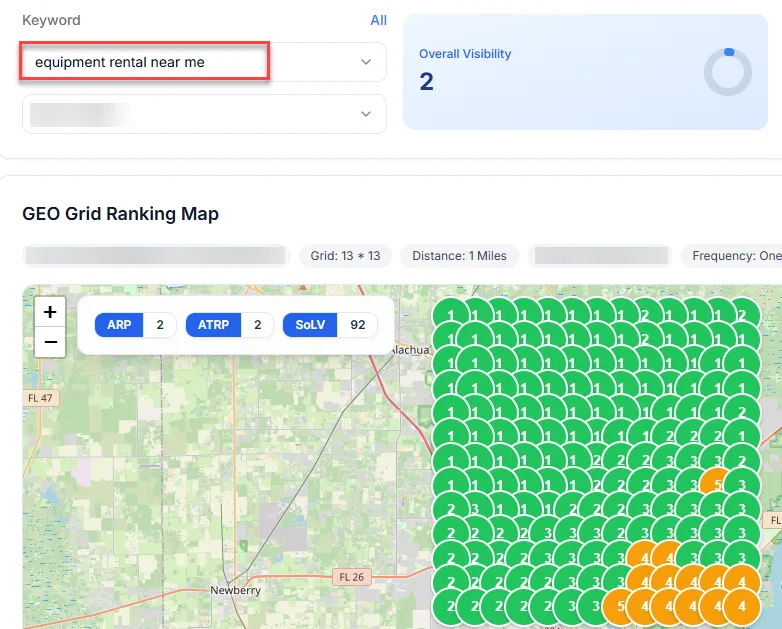Image resolution: width=782 pixels, height=629 pixels.
Task: Click the Overall Visibility donut chart
Action: click(x=728, y=72)
